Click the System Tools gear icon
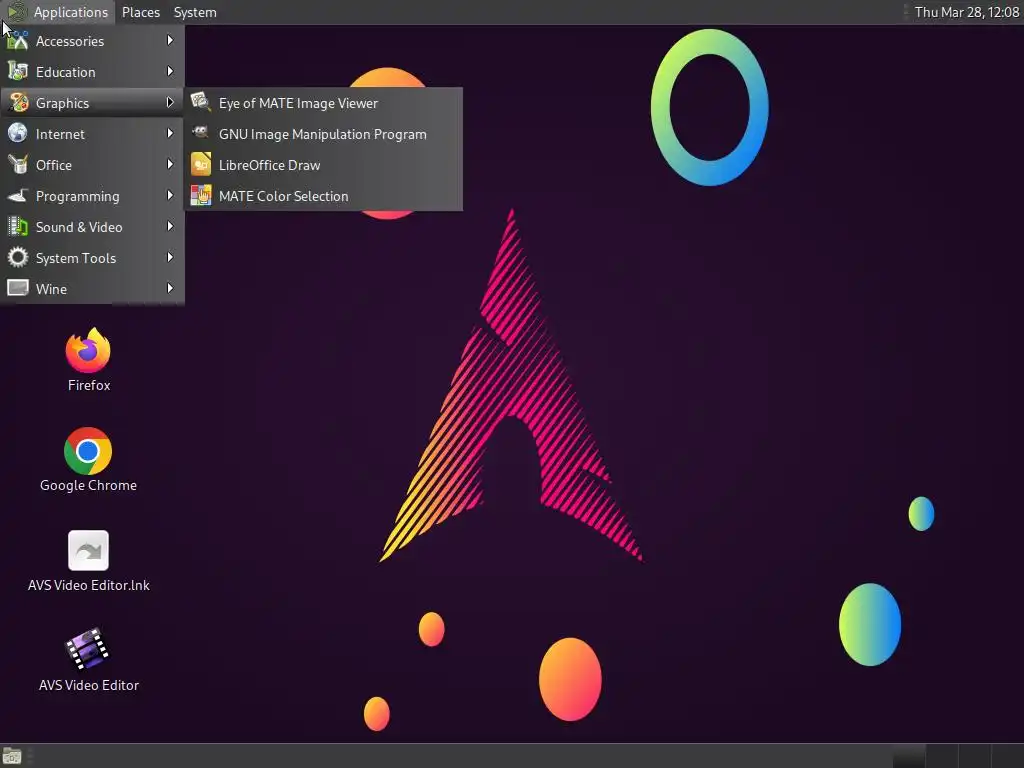 click(18, 257)
